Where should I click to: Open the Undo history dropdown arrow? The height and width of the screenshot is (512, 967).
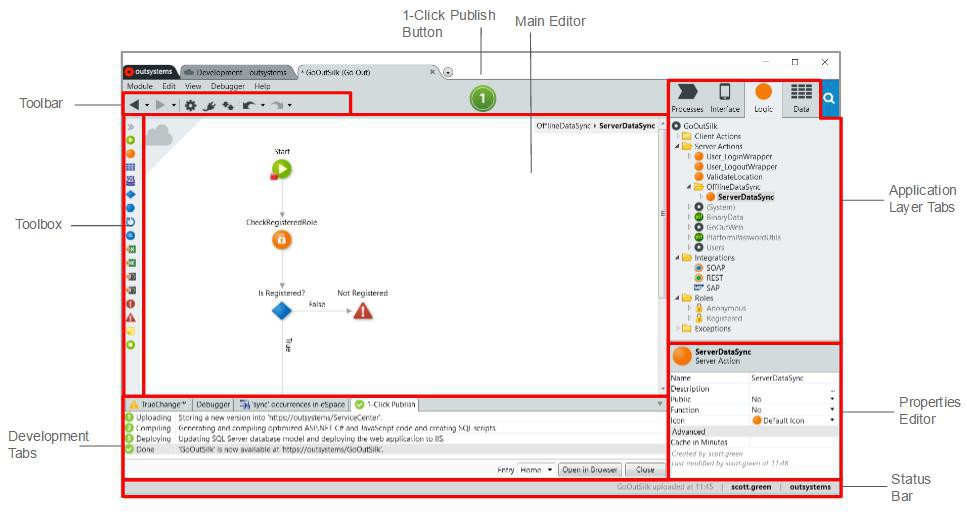263,105
